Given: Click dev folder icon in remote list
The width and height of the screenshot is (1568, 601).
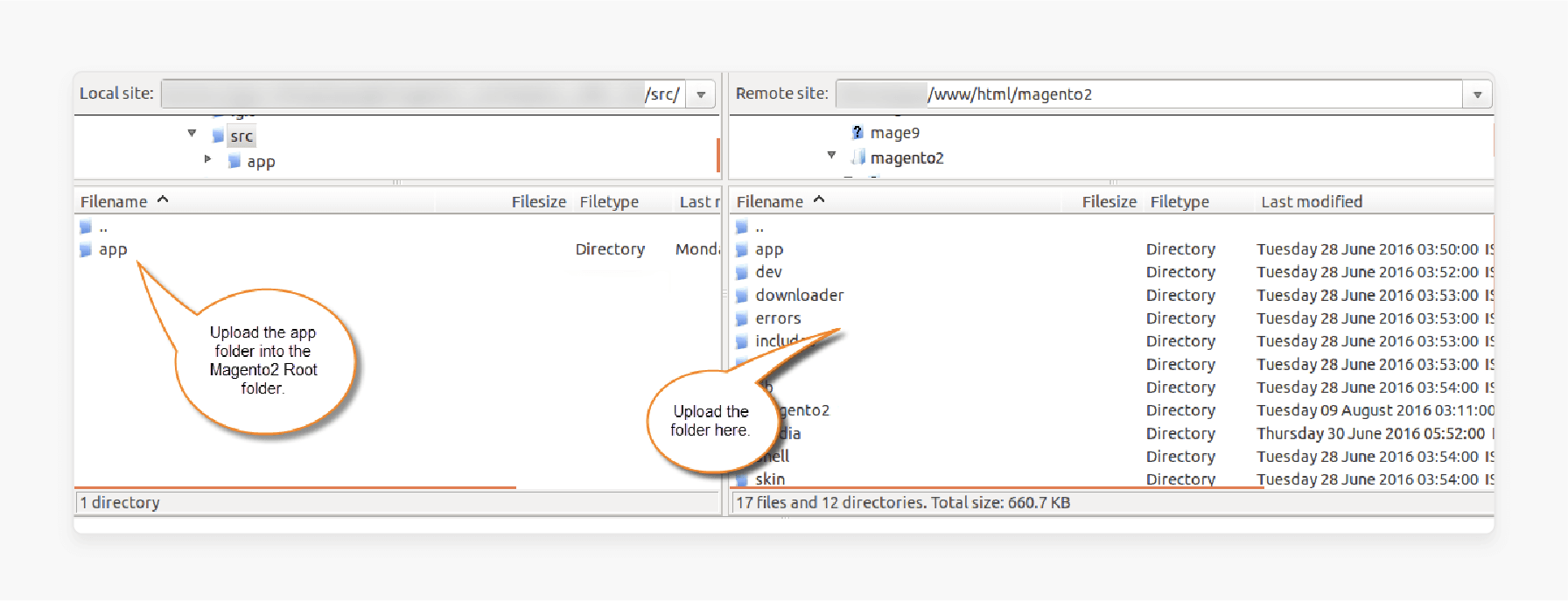Looking at the screenshot, I should (742, 273).
